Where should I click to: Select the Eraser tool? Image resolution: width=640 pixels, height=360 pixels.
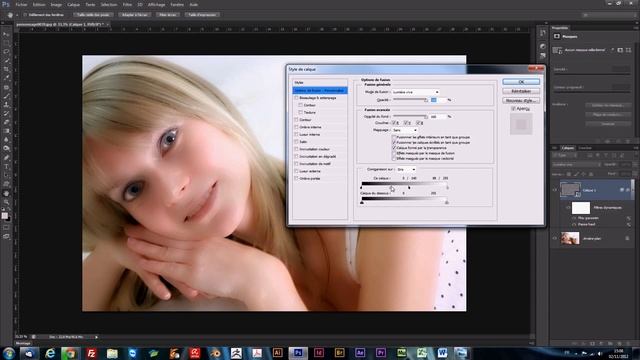pos(6,122)
